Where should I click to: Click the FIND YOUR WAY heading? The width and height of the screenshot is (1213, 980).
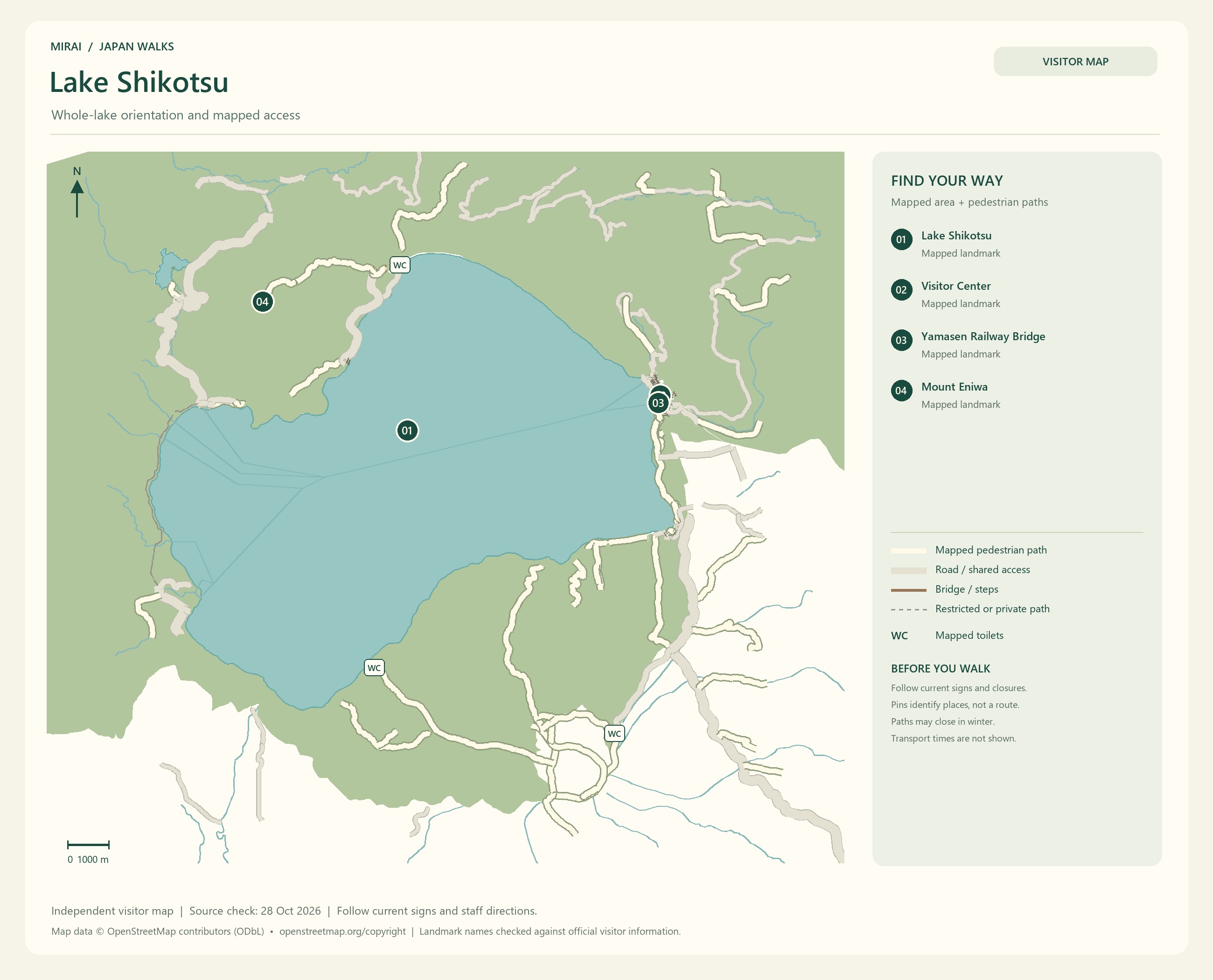pos(947,181)
